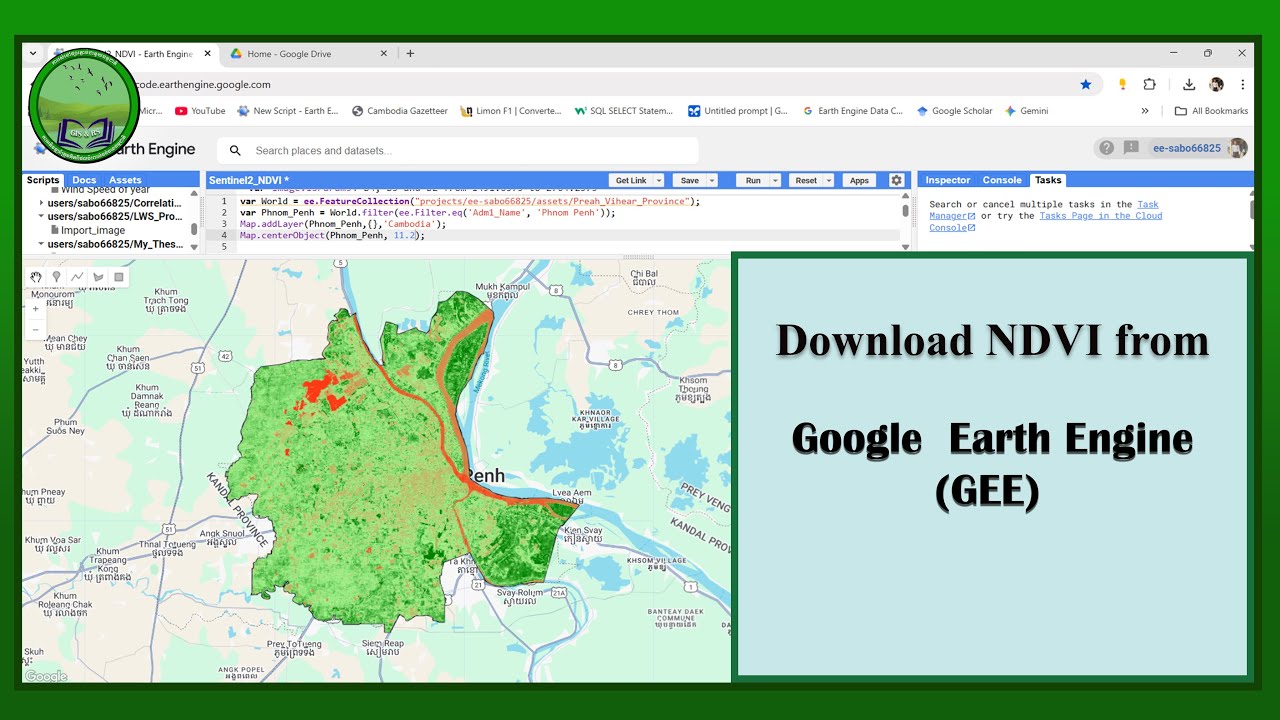This screenshot has height=720, width=1280.
Task: Switch to the Inspector tab
Action: click(x=947, y=180)
